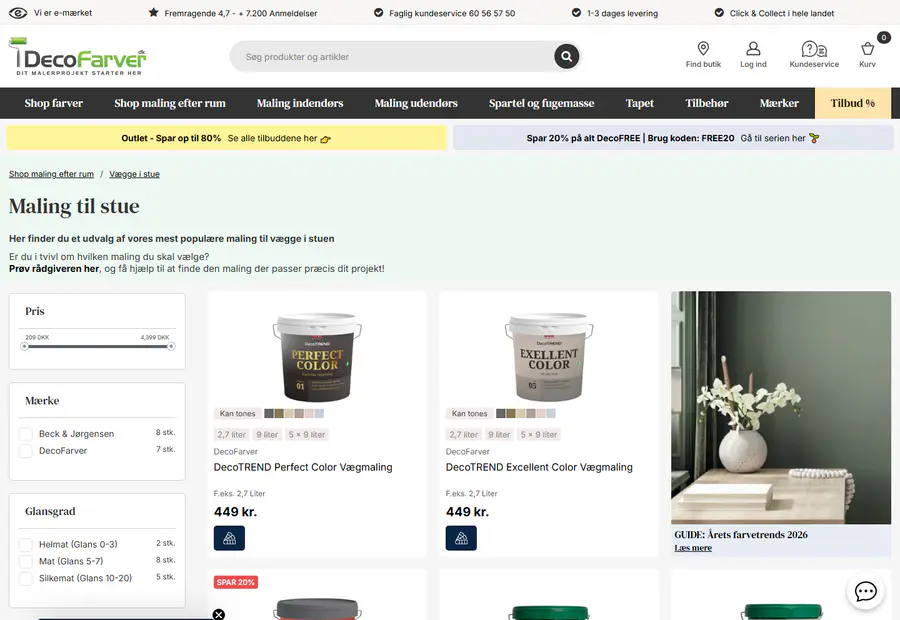Open Excellent Color paint bucket image
Screen dimensions: 900x620
click(549, 356)
